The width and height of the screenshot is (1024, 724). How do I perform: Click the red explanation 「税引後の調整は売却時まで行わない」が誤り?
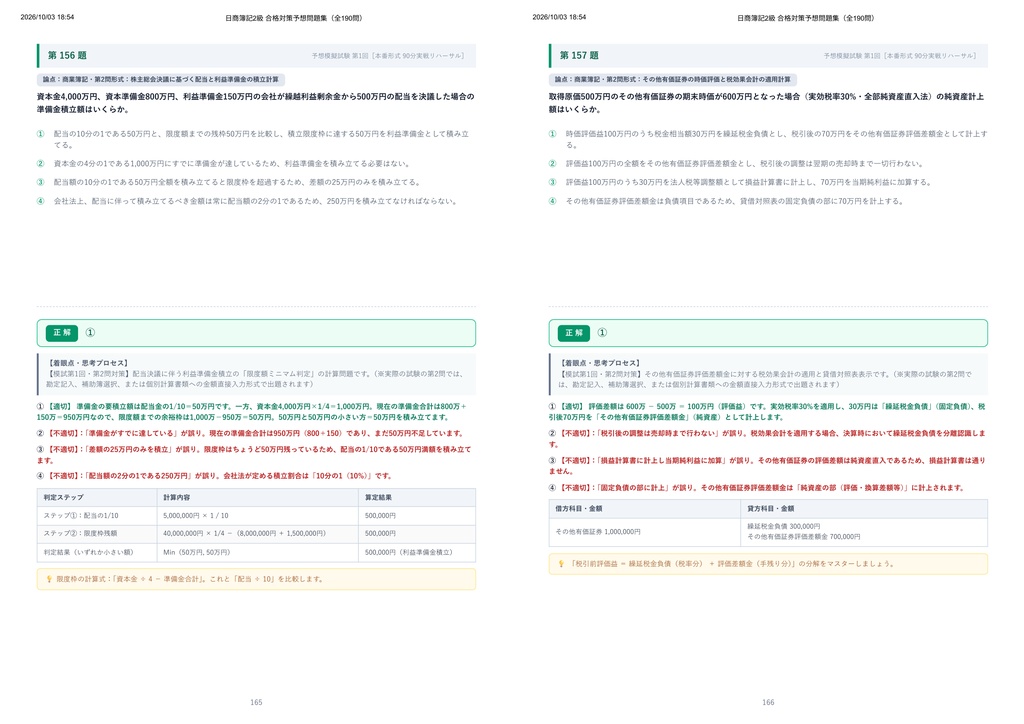pos(767,439)
